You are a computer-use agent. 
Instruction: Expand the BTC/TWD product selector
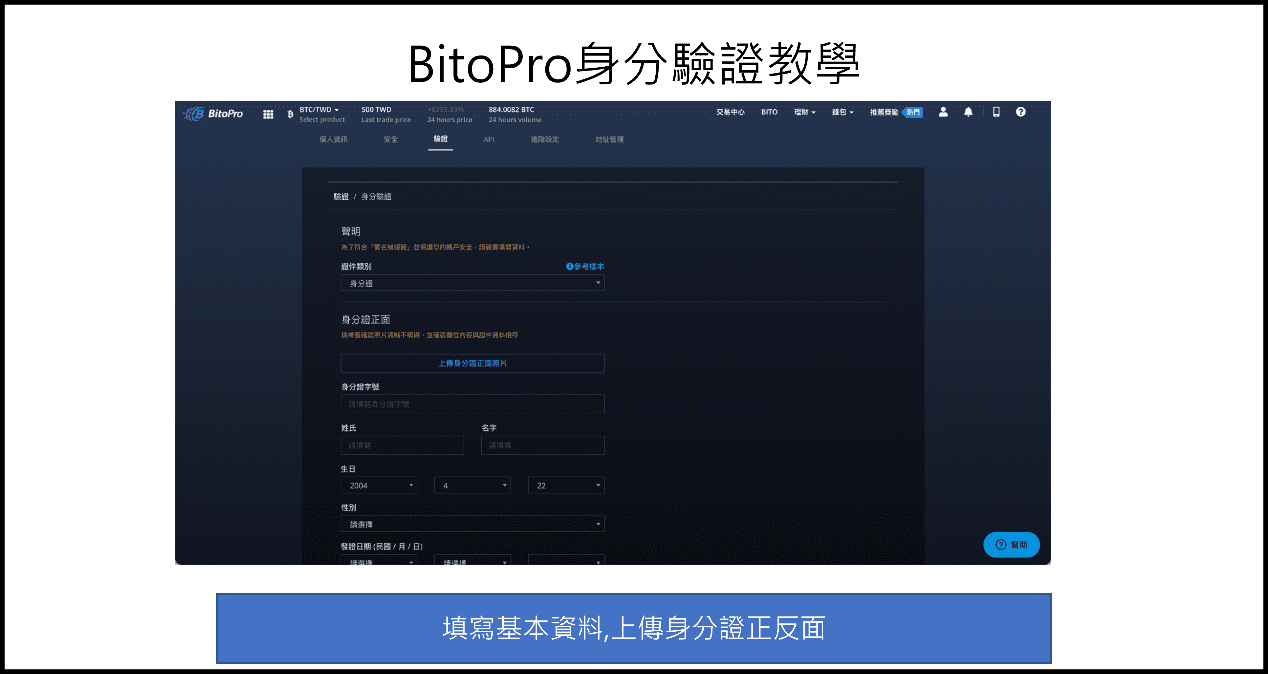tap(317, 110)
